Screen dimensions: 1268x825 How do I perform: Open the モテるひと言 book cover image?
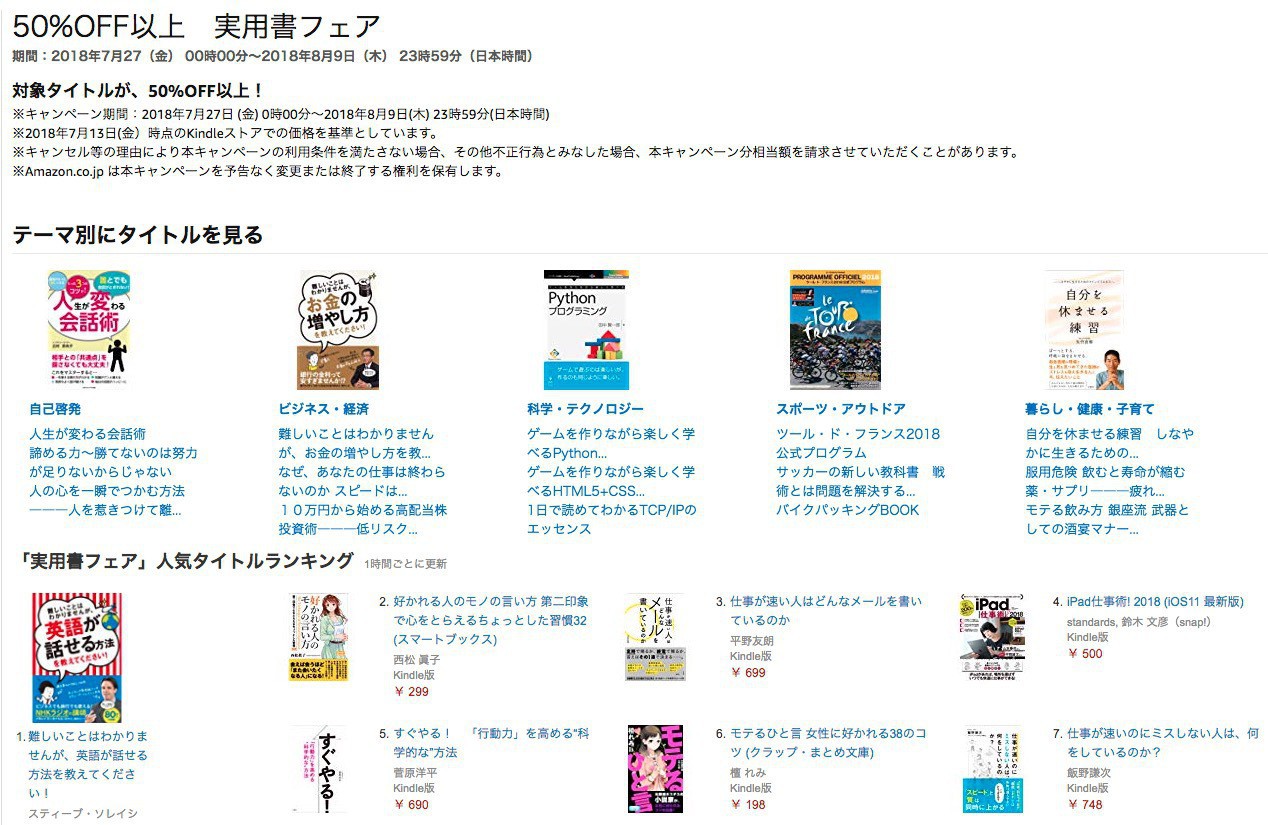pos(655,767)
